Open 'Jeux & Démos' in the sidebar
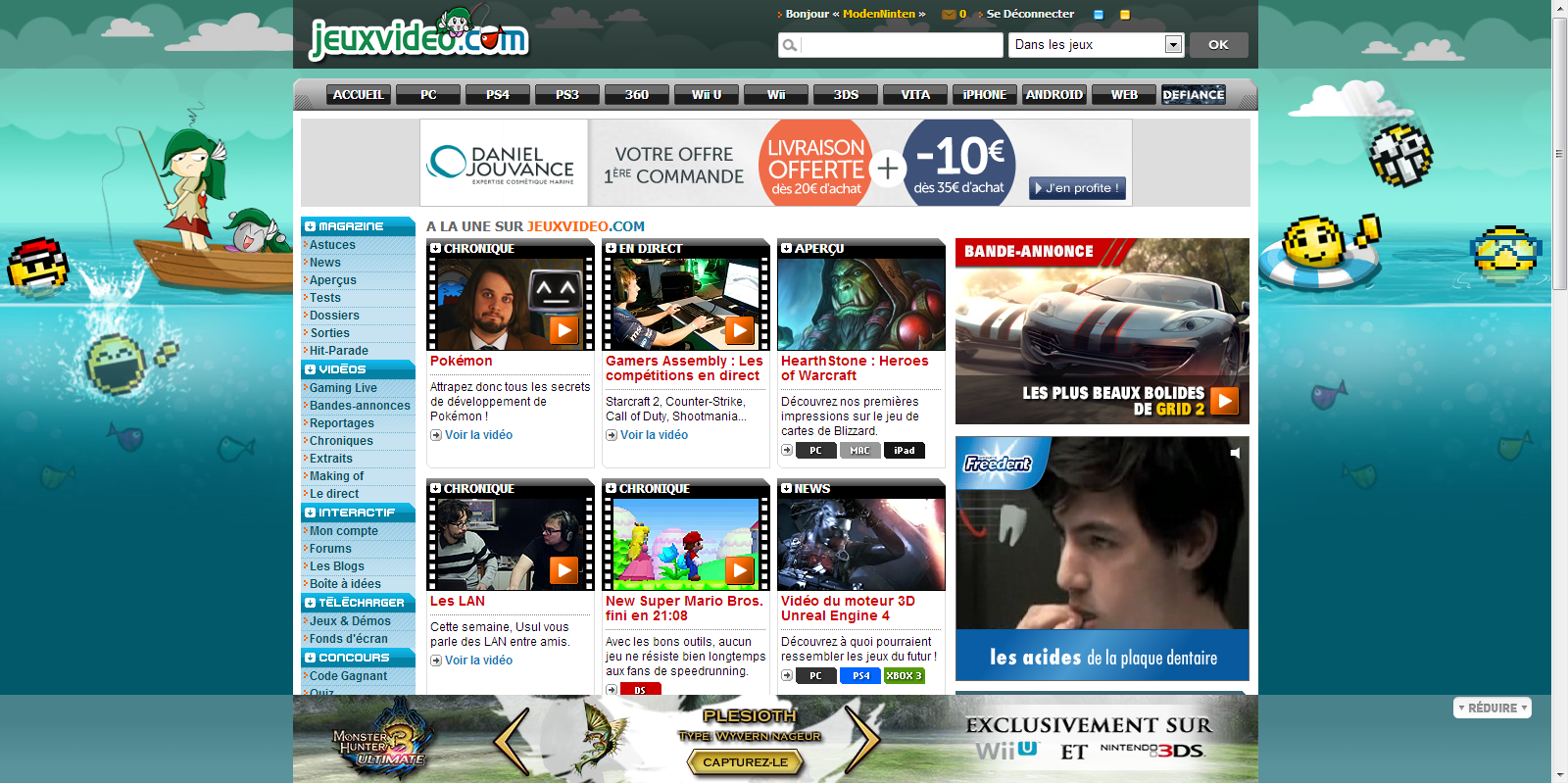Viewport: 1568px width, 783px height. [350, 621]
